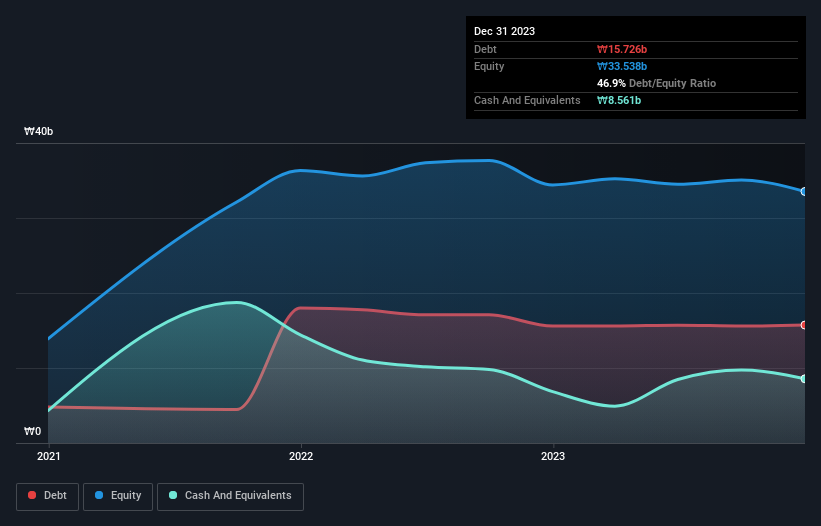Viewport: 821px width, 526px height.
Task: Click the ₩0 y-axis label
Action: pyautogui.click(x=32, y=431)
